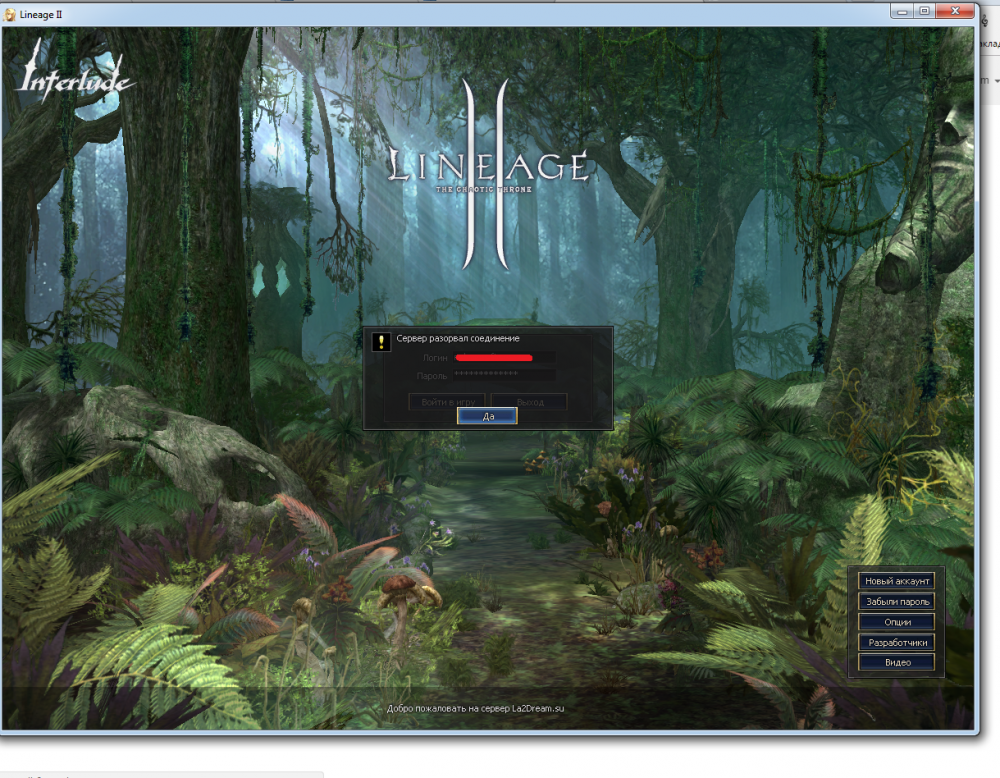Select Забыли пароль from the menu
This screenshot has width=1000, height=778.
click(897, 602)
